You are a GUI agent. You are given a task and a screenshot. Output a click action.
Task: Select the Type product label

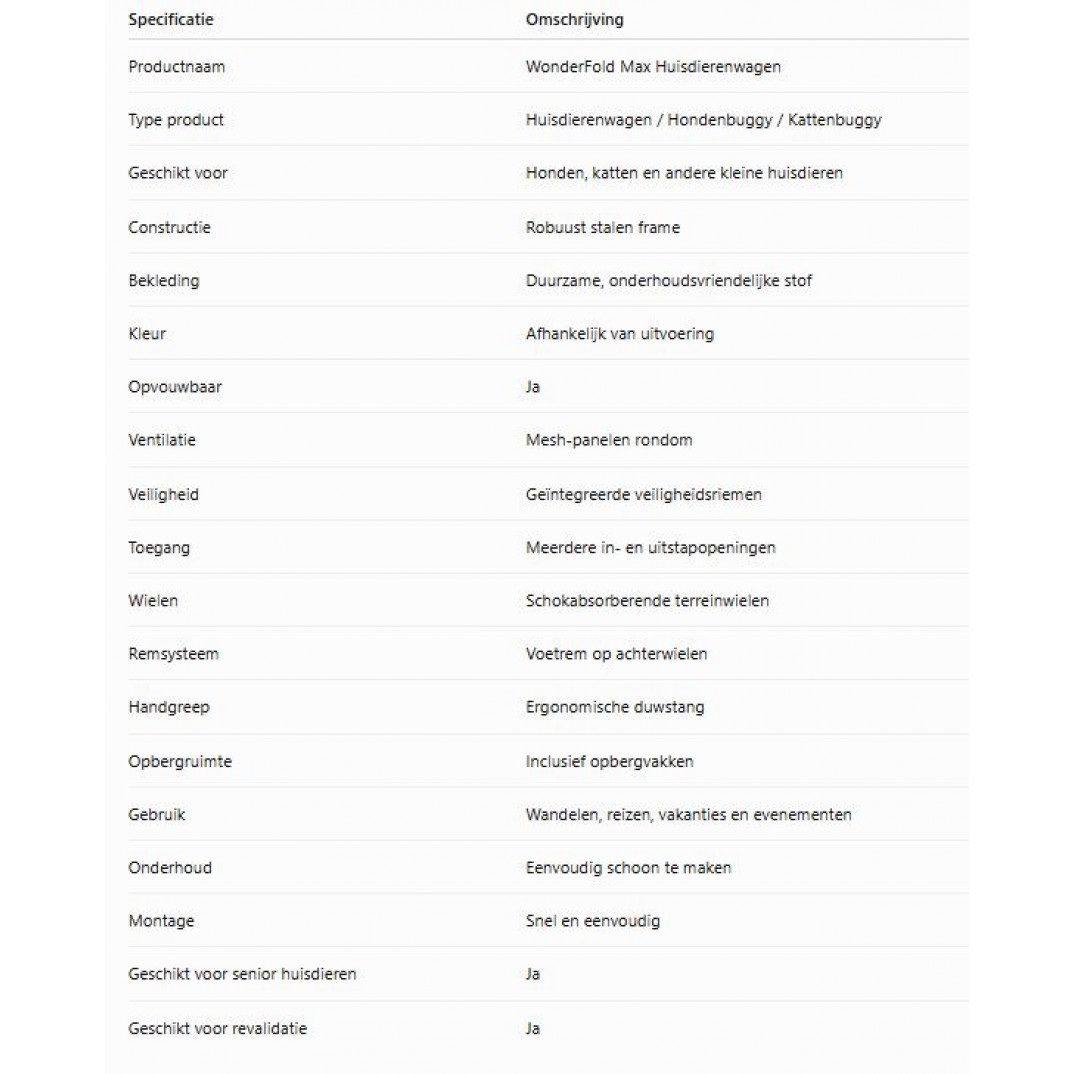click(175, 120)
